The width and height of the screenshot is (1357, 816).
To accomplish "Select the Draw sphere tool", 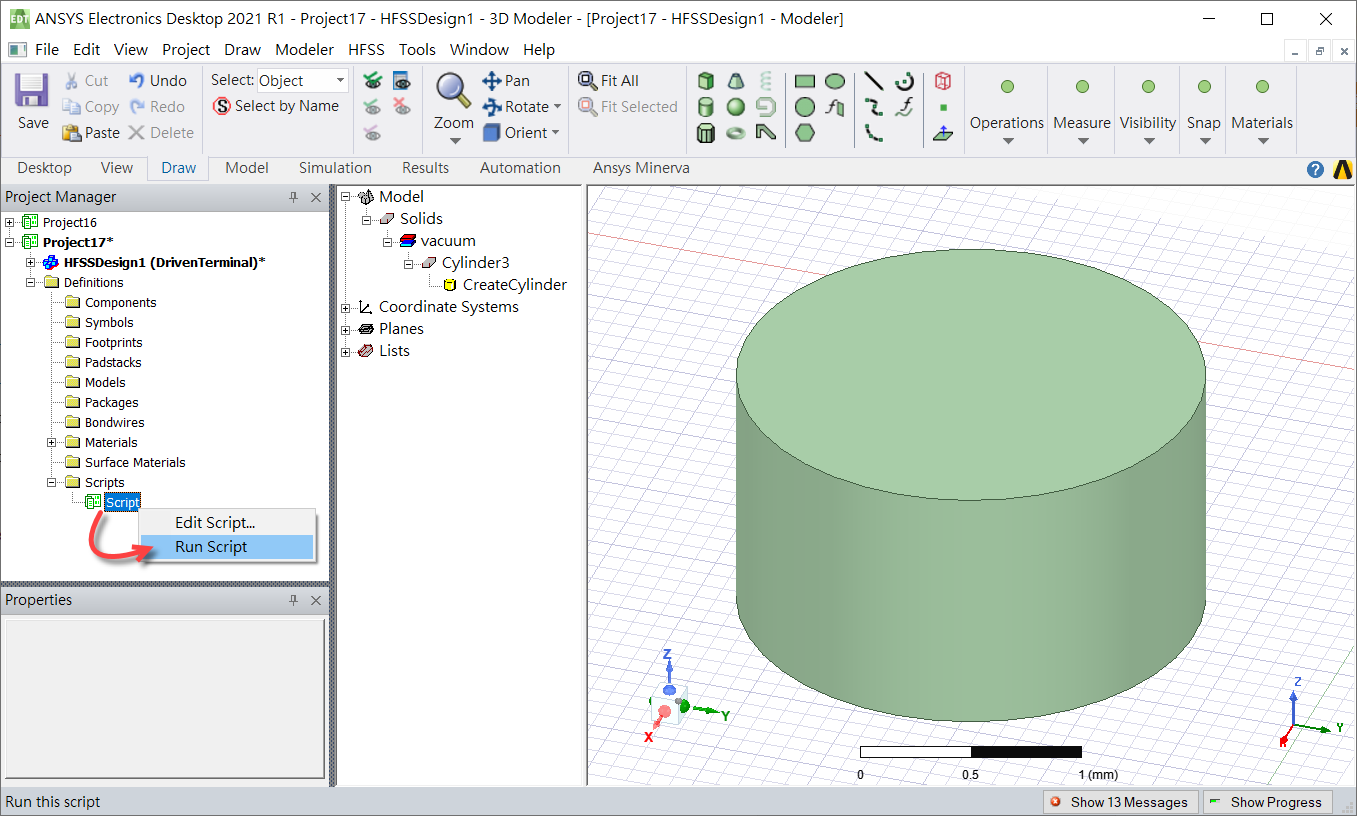I will coord(736,107).
